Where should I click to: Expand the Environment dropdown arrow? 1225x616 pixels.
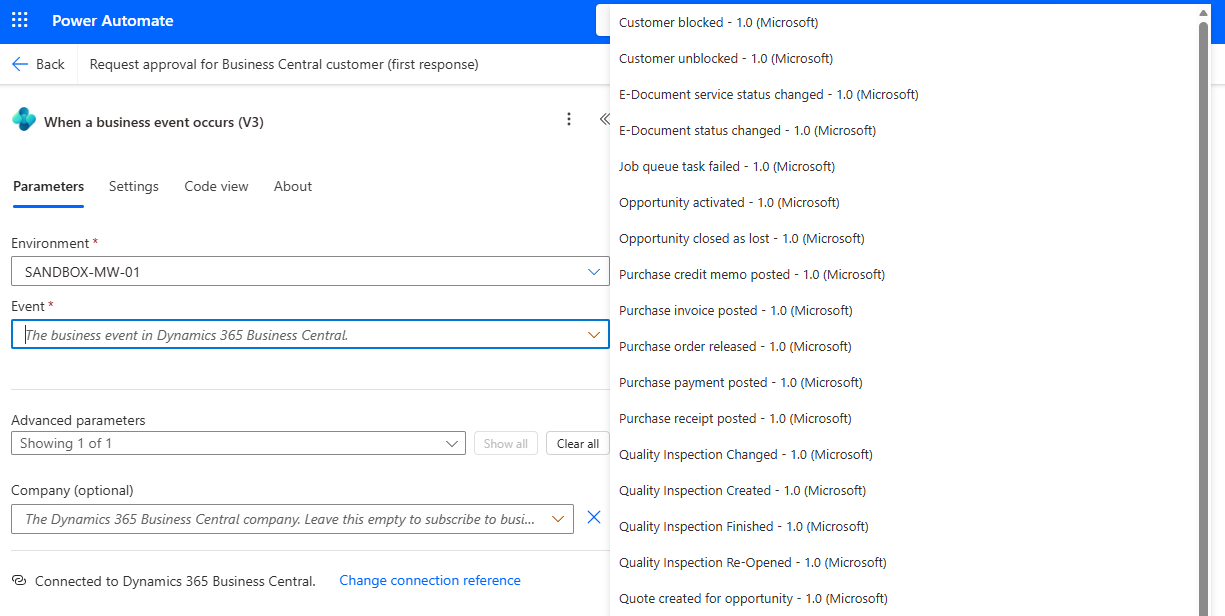pyautogui.click(x=594, y=271)
